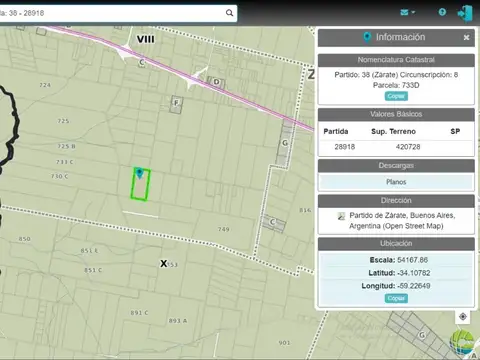
Task: Focus the parcel search field
Action: tap(112, 13)
